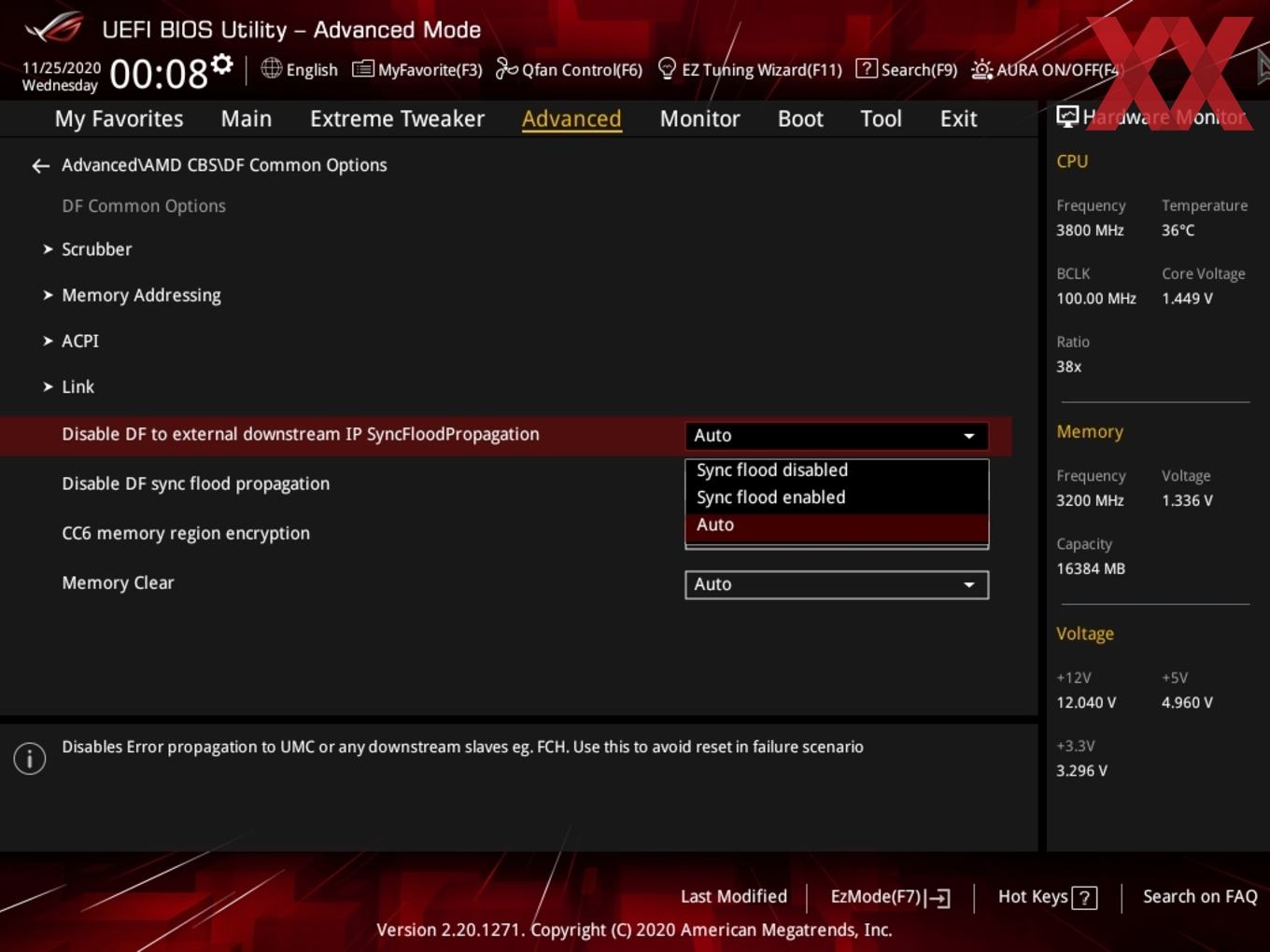Click the globe language icon
Image resolution: width=1270 pixels, height=952 pixels.
point(271,68)
